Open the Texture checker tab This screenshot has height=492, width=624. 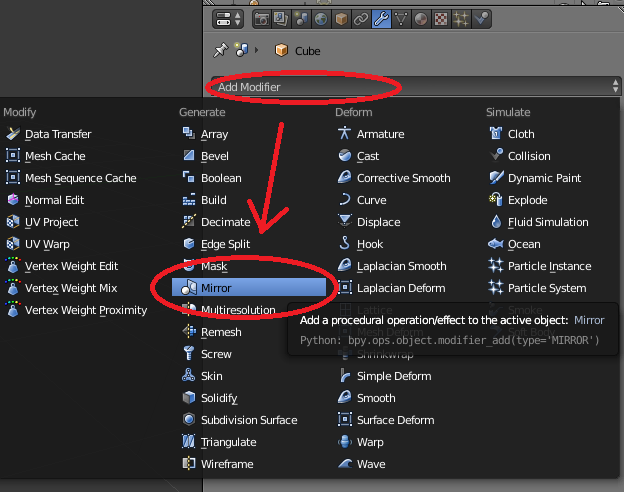[441, 19]
